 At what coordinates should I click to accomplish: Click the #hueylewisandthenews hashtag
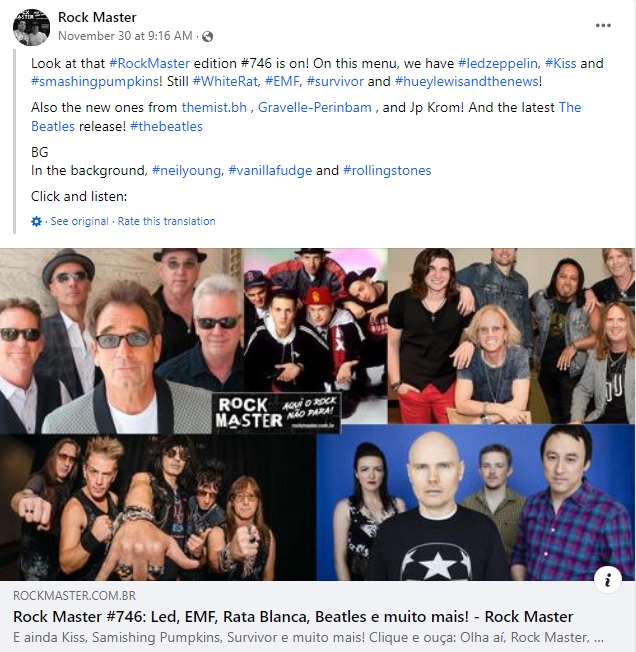(x=466, y=81)
